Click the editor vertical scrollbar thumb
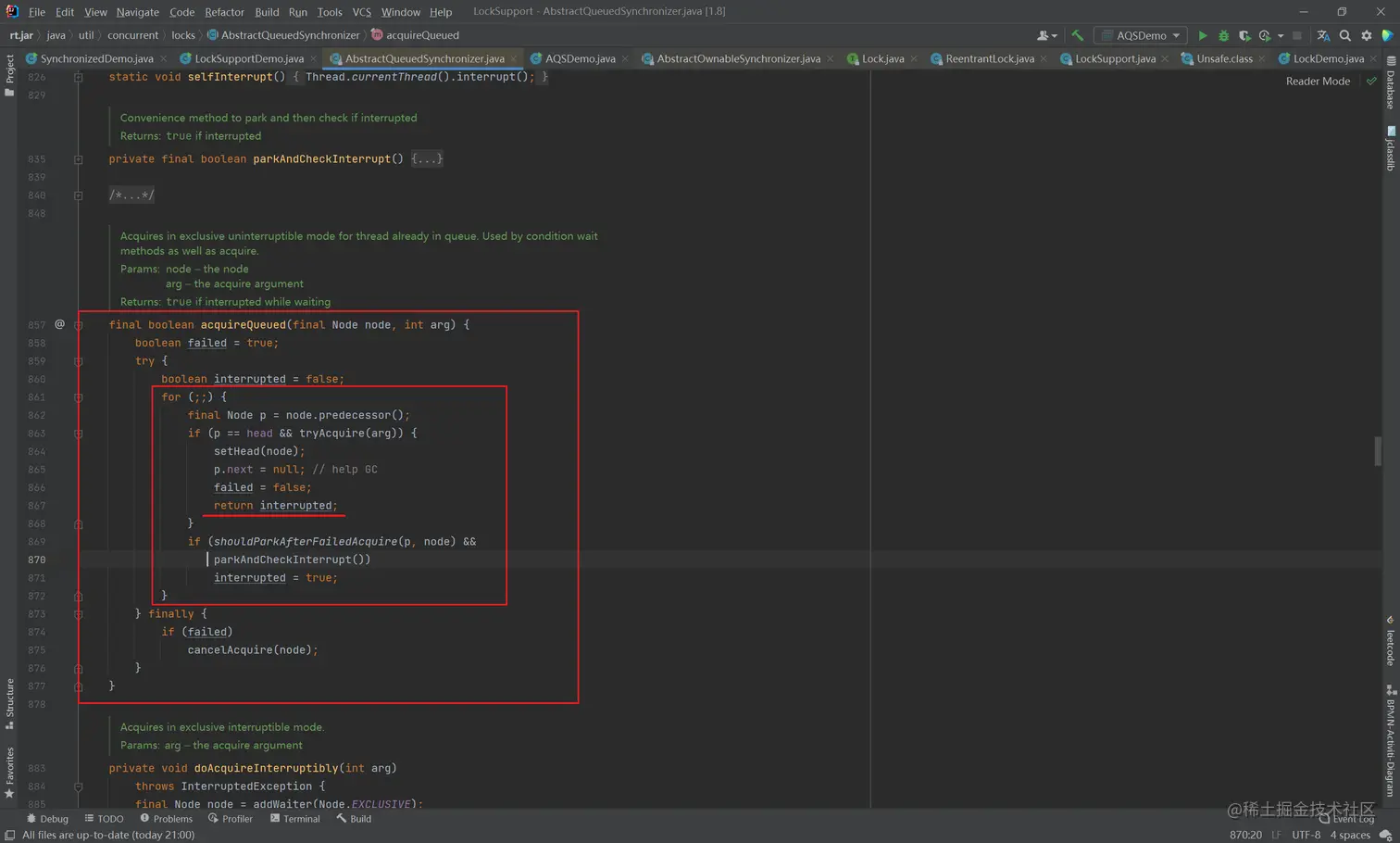 (x=1378, y=451)
